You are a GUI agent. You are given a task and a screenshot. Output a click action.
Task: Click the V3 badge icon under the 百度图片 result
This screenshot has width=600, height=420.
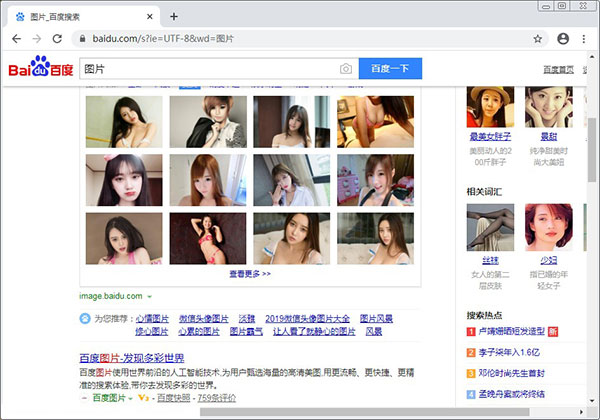click(x=143, y=398)
